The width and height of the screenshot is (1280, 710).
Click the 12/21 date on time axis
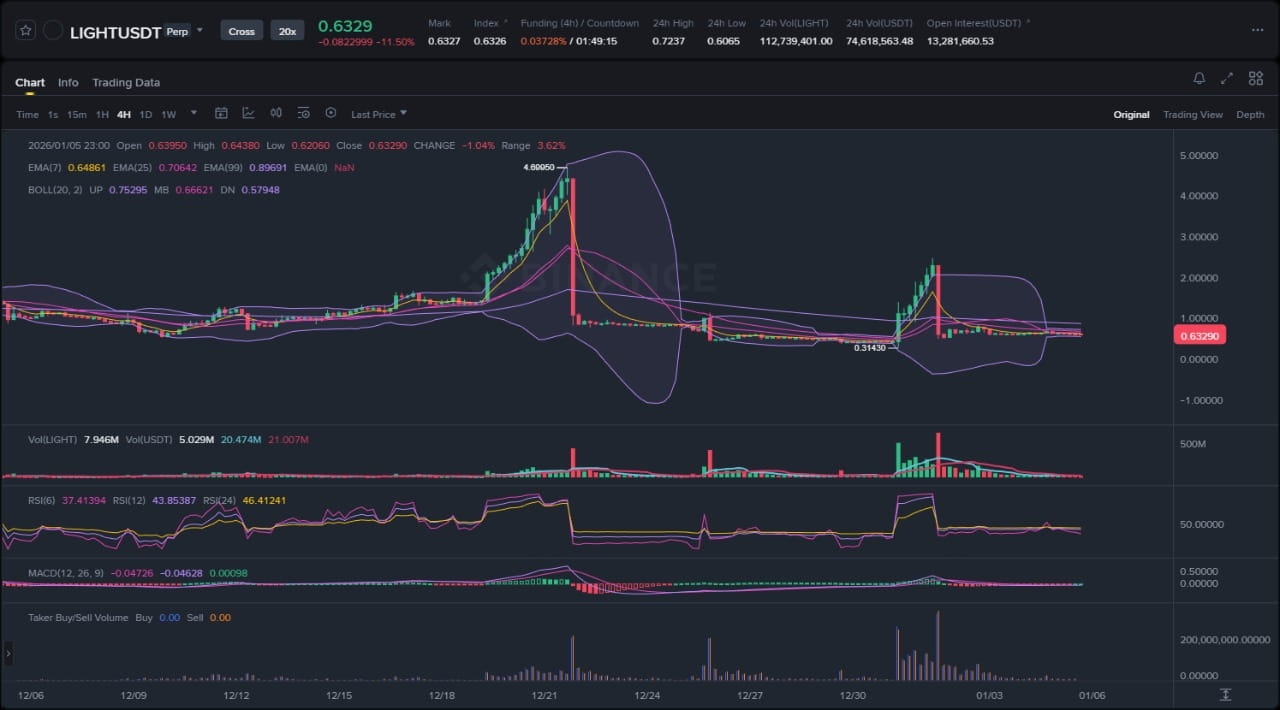[544, 695]
